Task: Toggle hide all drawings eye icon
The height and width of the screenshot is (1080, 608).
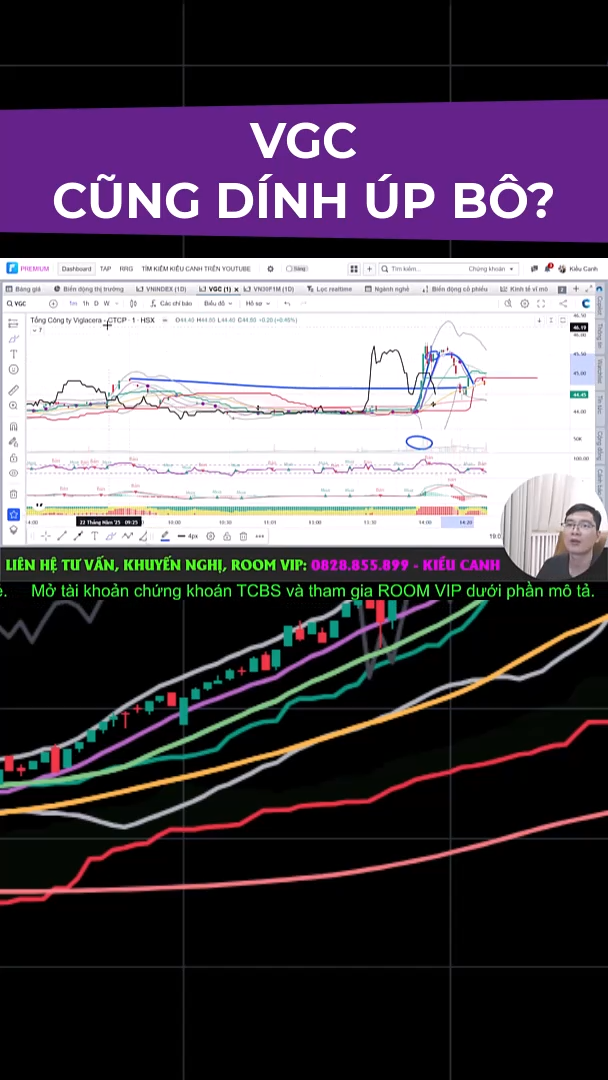Action: tap(13, 473)
